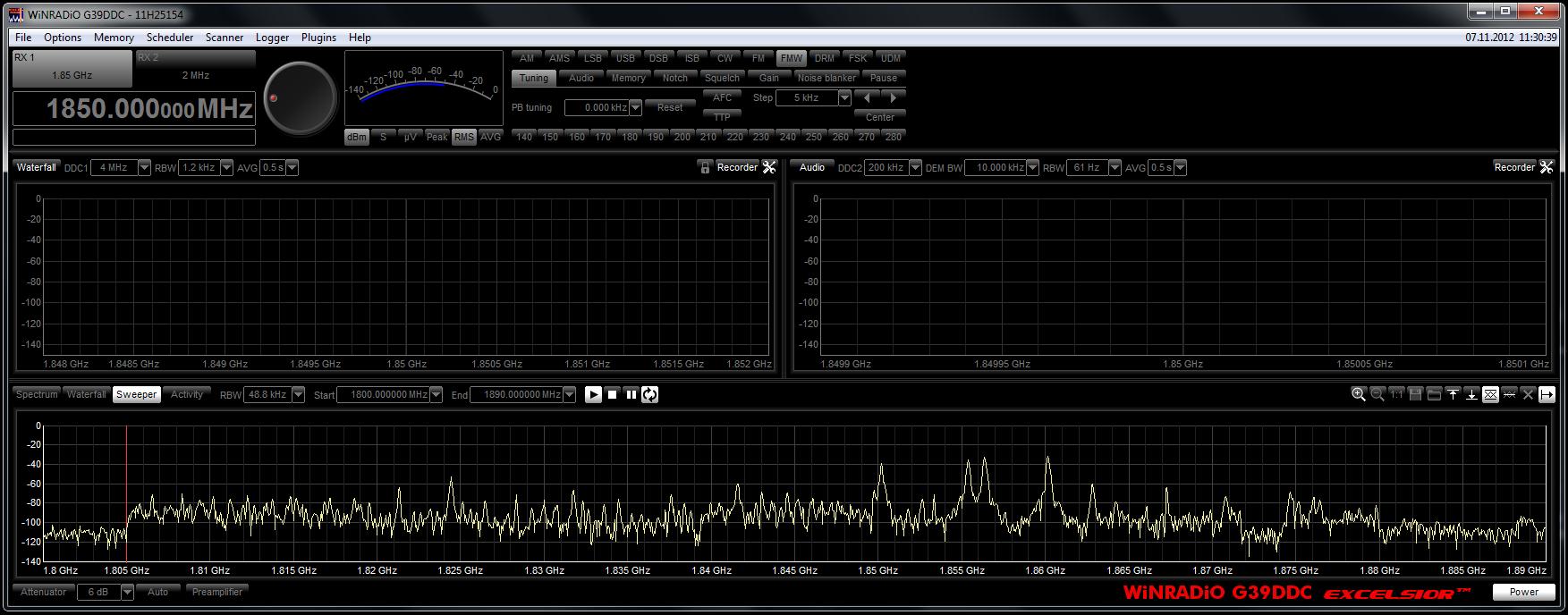Select FMW demodulation mode
Image resolution: width=1568 pixels, height=615 pixels.
(792, 58)
